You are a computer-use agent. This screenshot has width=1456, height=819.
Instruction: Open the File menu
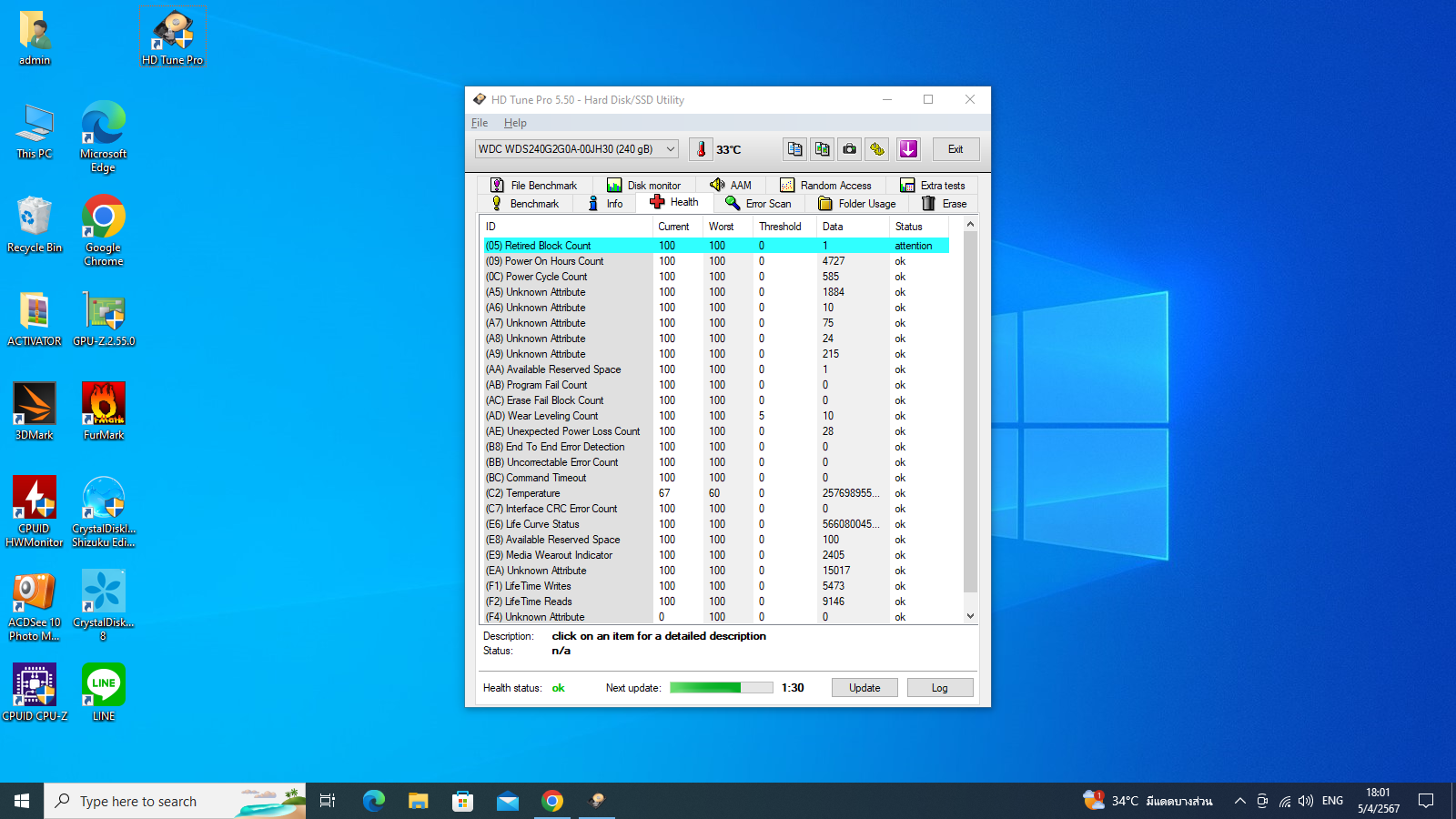click(x=480, y=123)
